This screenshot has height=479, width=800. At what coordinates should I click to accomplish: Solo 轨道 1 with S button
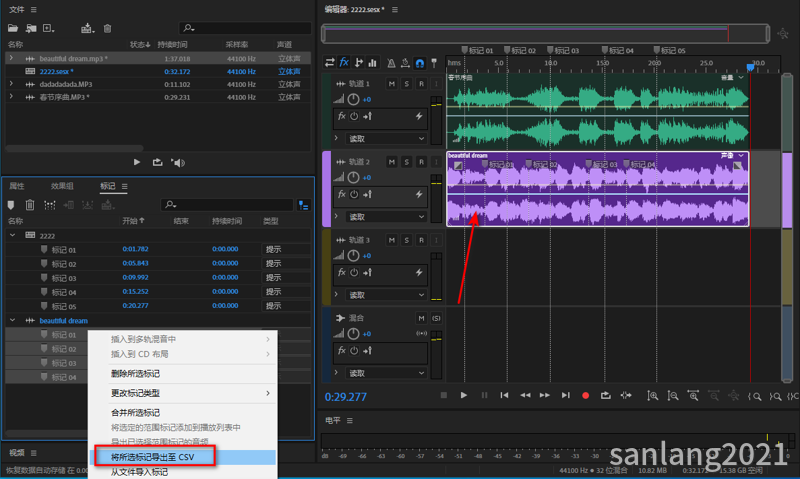(x=406, y=83)
